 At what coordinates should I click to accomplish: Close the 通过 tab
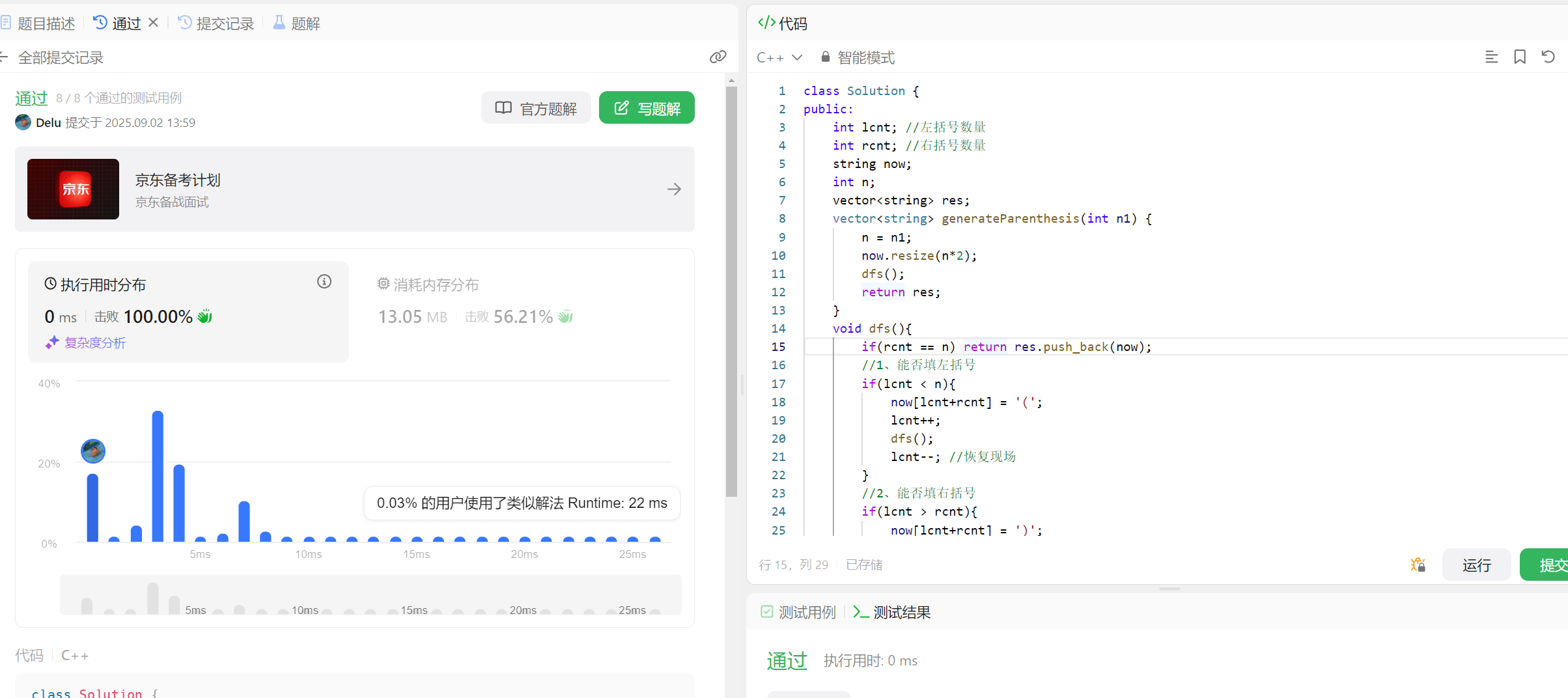tap(154, 23)
